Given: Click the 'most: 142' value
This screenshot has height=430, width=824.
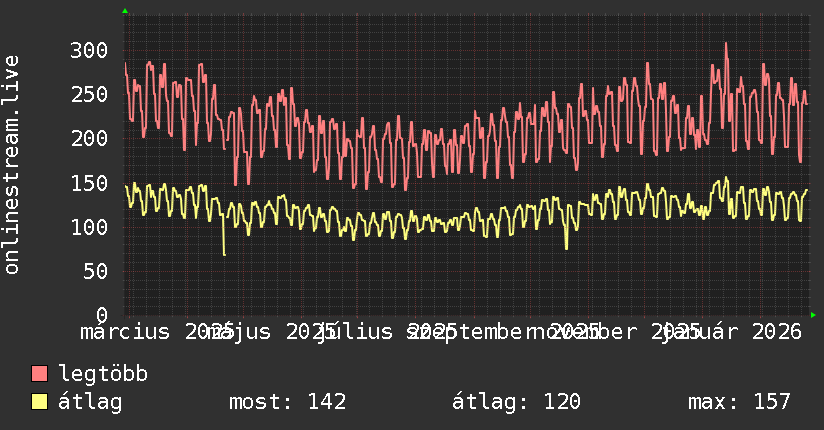Looking at the screenshot, I should click(287, 402).
